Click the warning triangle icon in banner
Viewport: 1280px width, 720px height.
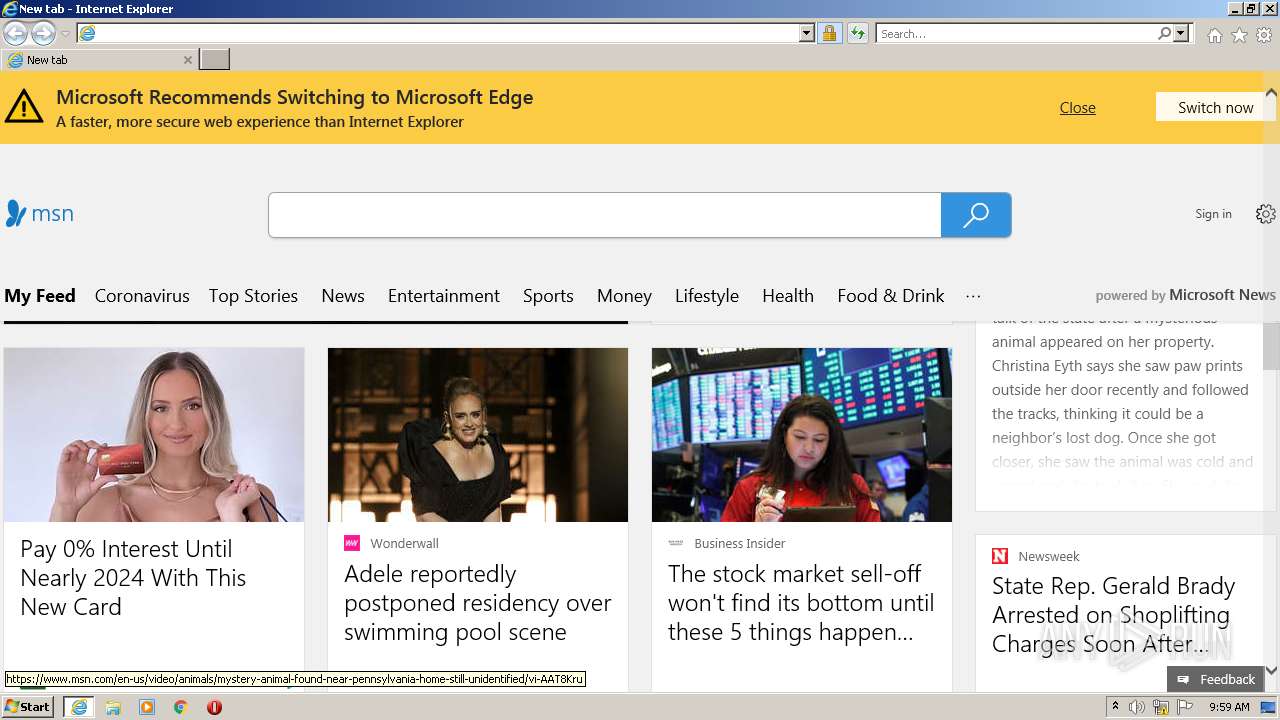click(23, 106)
